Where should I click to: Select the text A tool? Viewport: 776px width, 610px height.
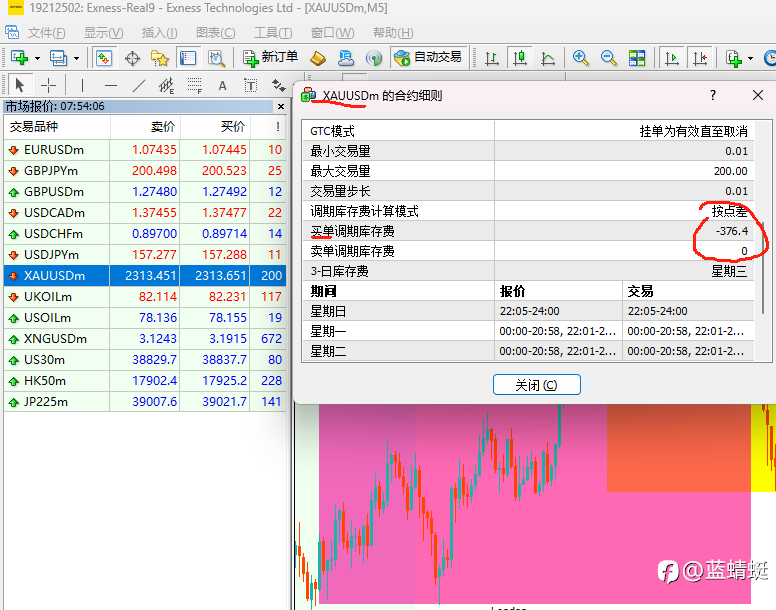pyautogui.click(x=223, y=86)
